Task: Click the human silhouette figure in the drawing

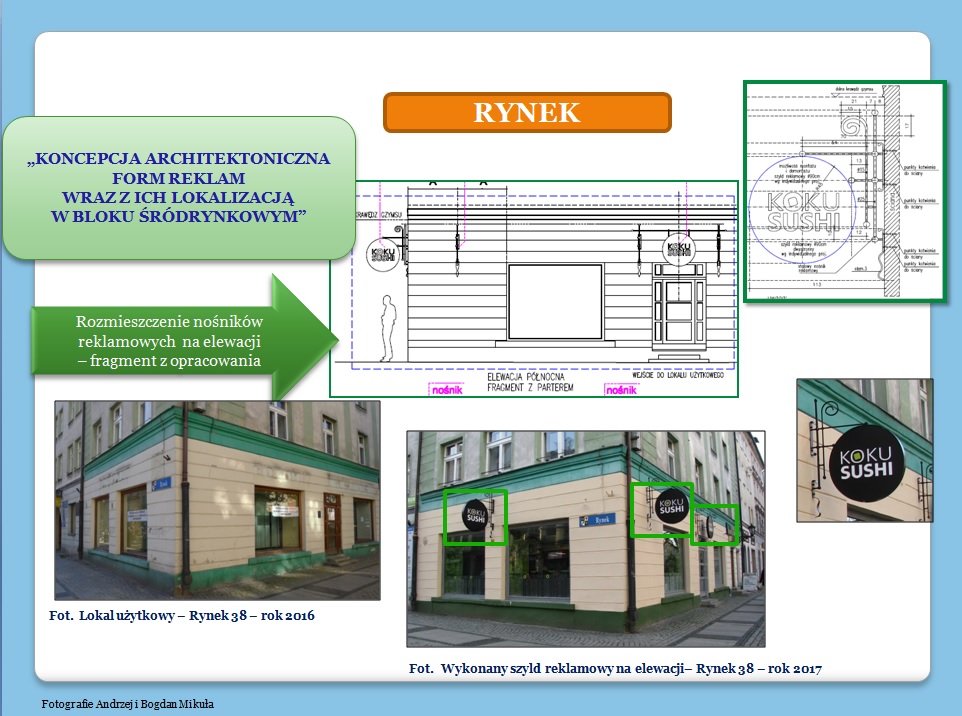Action: point(387,328)
